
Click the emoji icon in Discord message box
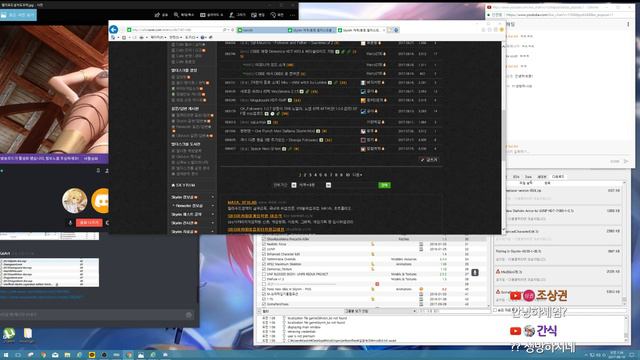point(189,315)
